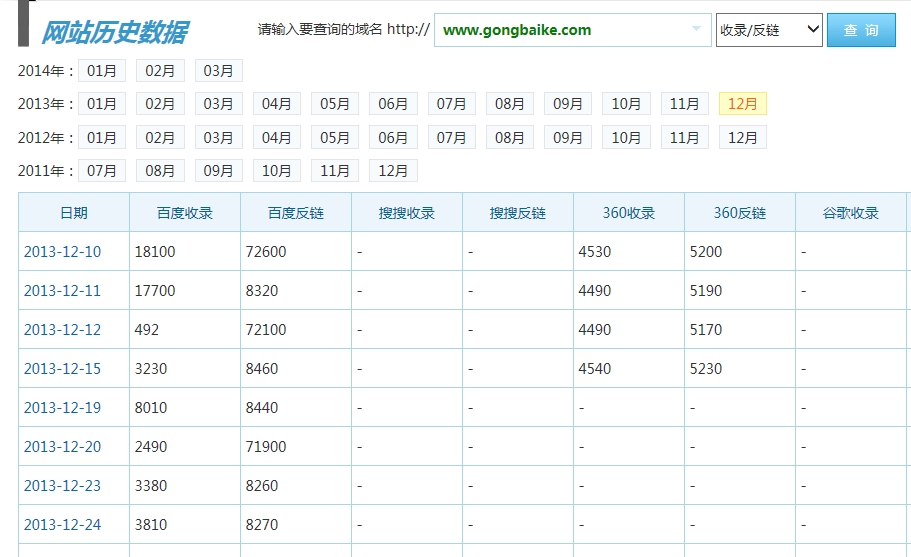Click the 71900 百度反链 cell
The image size is (911, 557).
[296, 446]
